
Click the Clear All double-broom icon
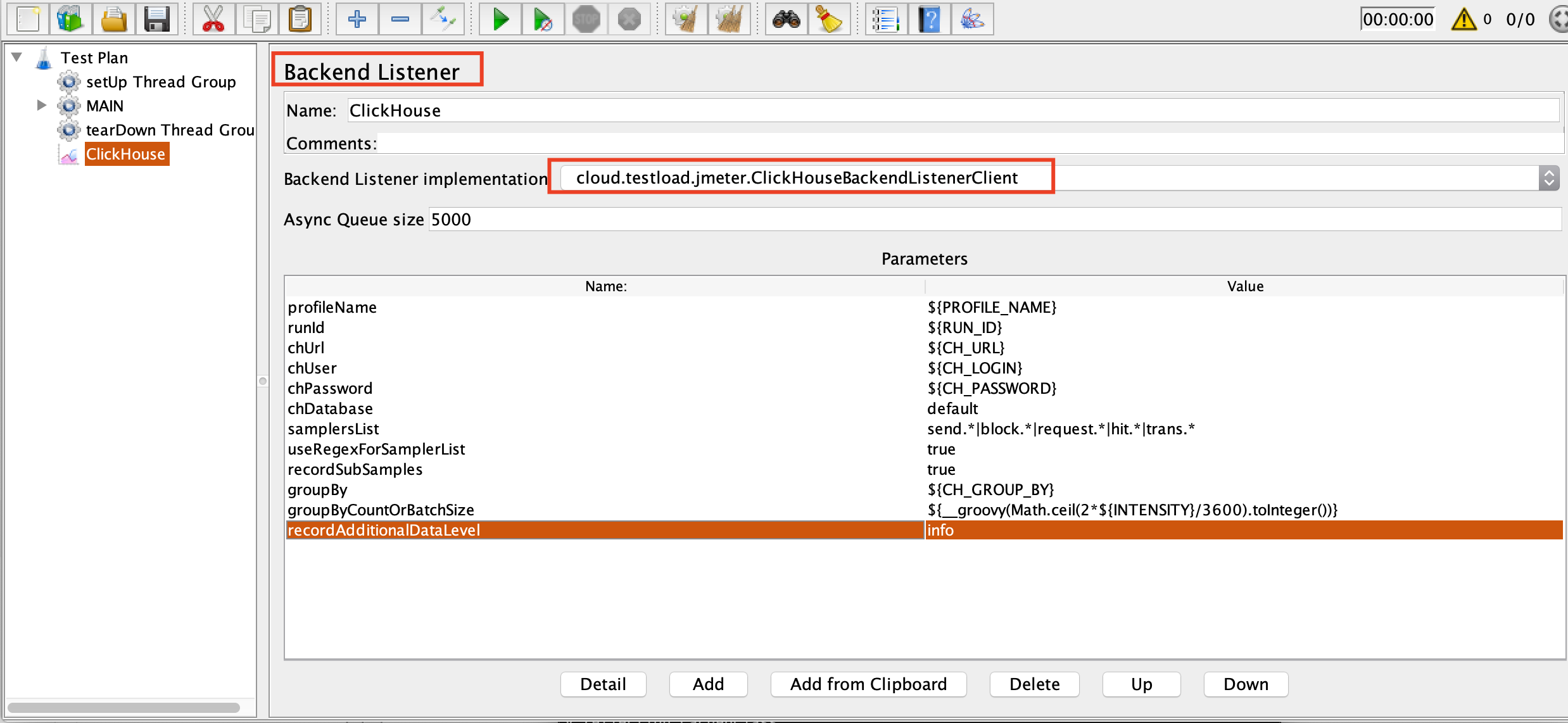[729, 20]
